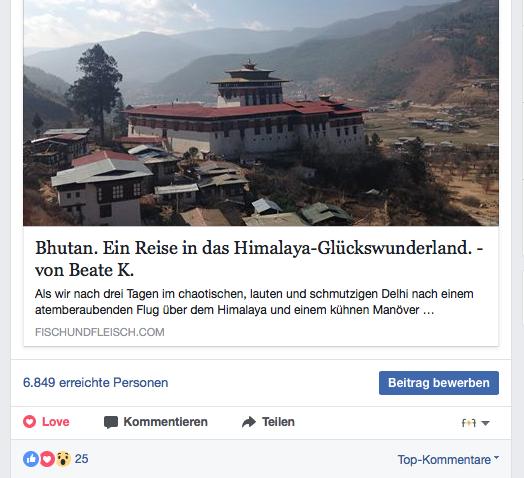Click the wow face reaction icon
The width and height of the screenshot is (524, 478).
tap(63, 459)
